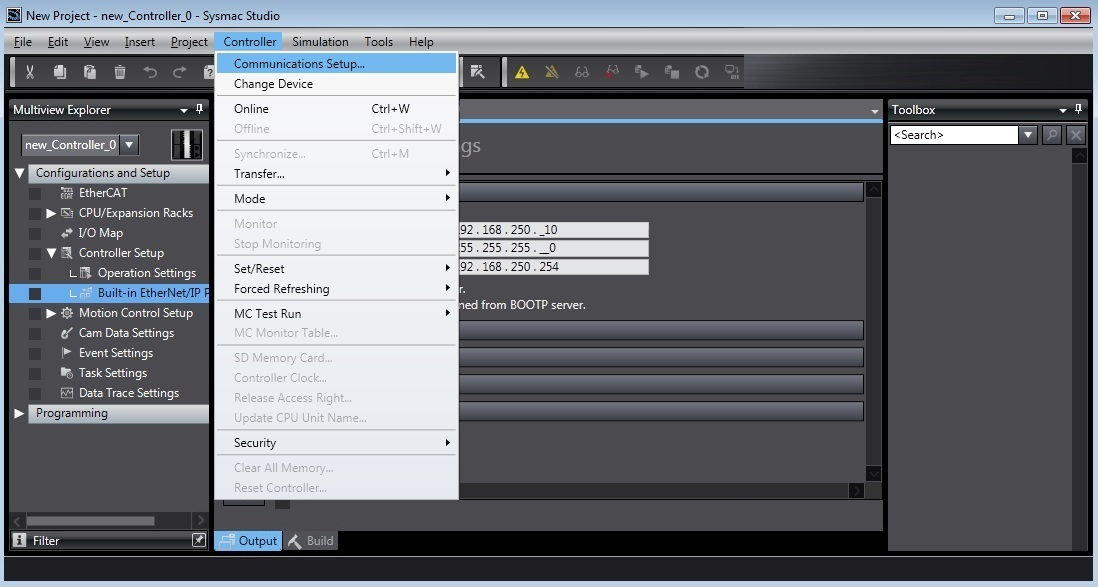Click the transfer-to-controller play icon
1098x587 pixels.
pyautogui.click(x=641, y=71)
